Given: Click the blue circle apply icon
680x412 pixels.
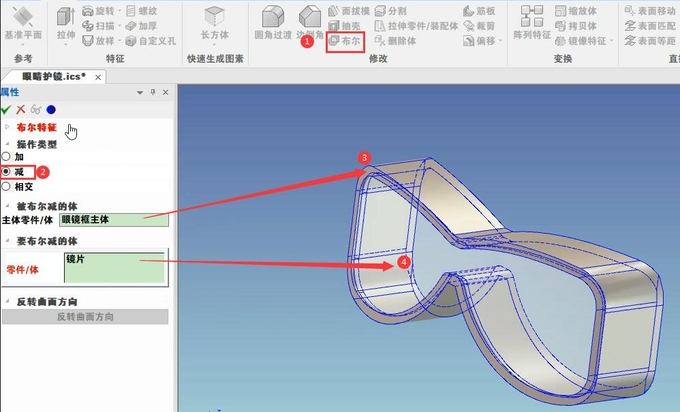Looking at the screenshot, I should point(51,110).
